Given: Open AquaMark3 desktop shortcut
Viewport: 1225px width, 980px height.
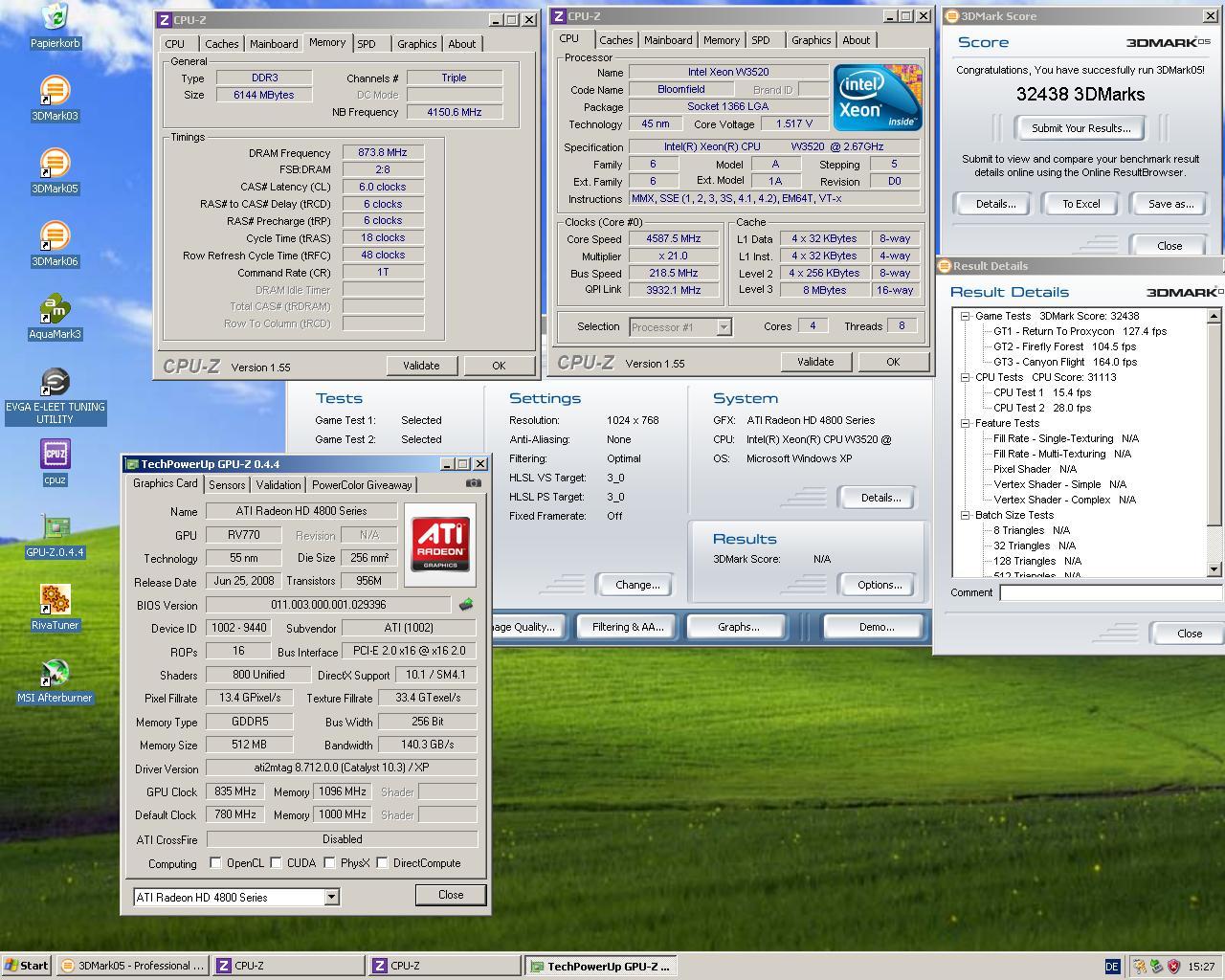Looking at the screenshot, I should 55,317.
